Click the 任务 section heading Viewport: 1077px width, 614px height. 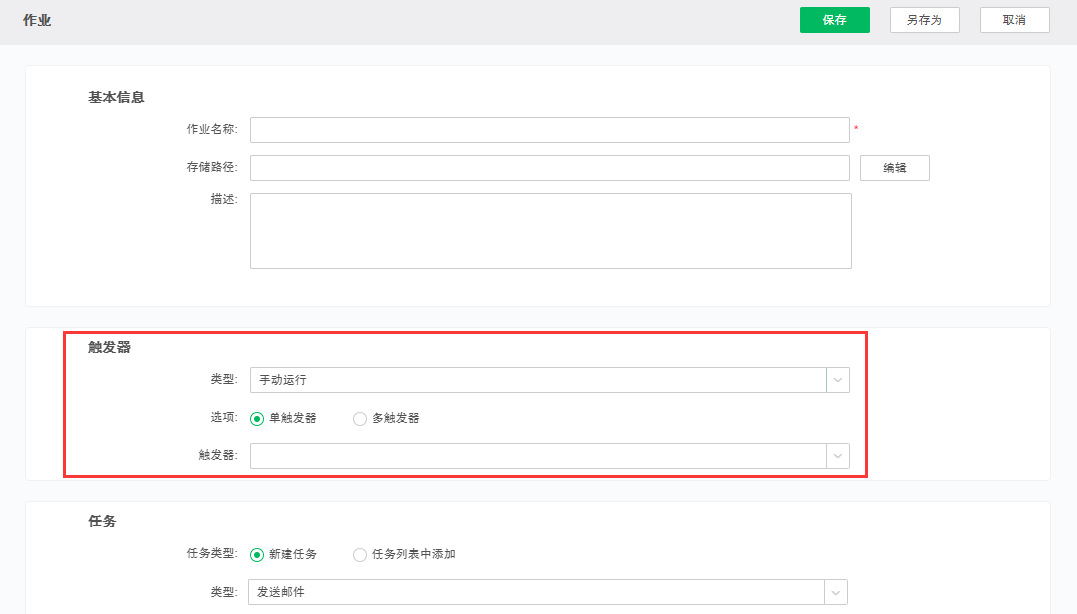pos(102,521)
